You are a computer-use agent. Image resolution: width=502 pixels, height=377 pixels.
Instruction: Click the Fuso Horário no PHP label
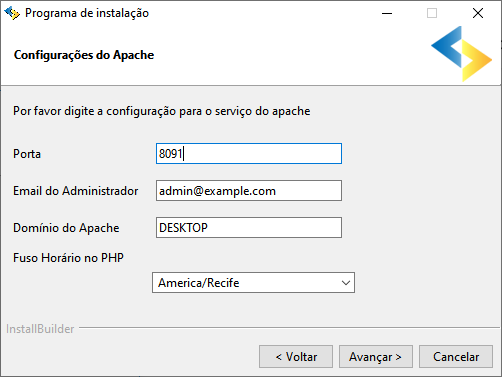(68, 258)
